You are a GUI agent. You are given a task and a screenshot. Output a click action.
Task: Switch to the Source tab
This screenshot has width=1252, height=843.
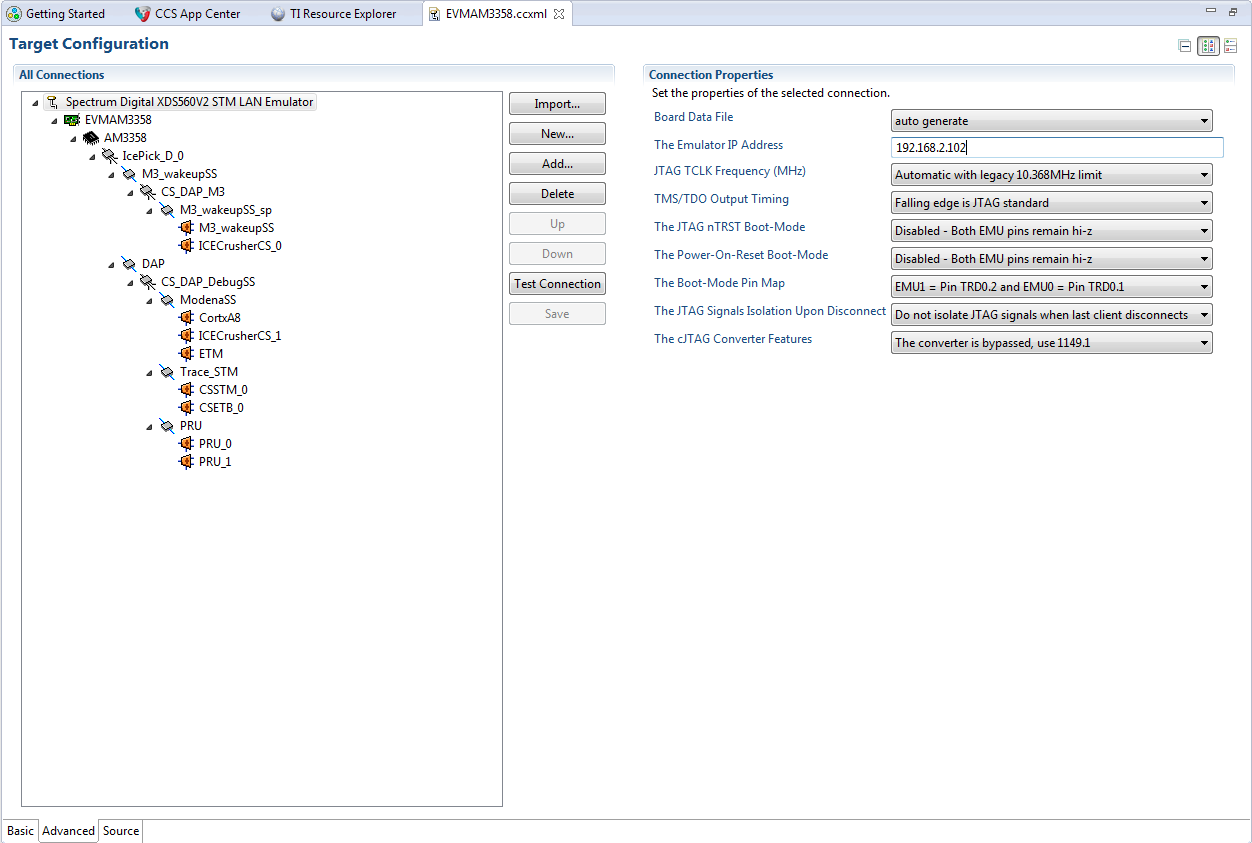tap(121, 831)
